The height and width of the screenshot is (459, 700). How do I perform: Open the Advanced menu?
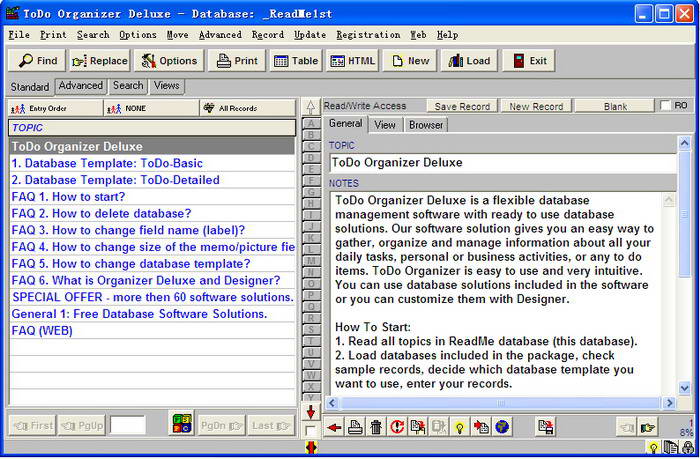[220, 35]
